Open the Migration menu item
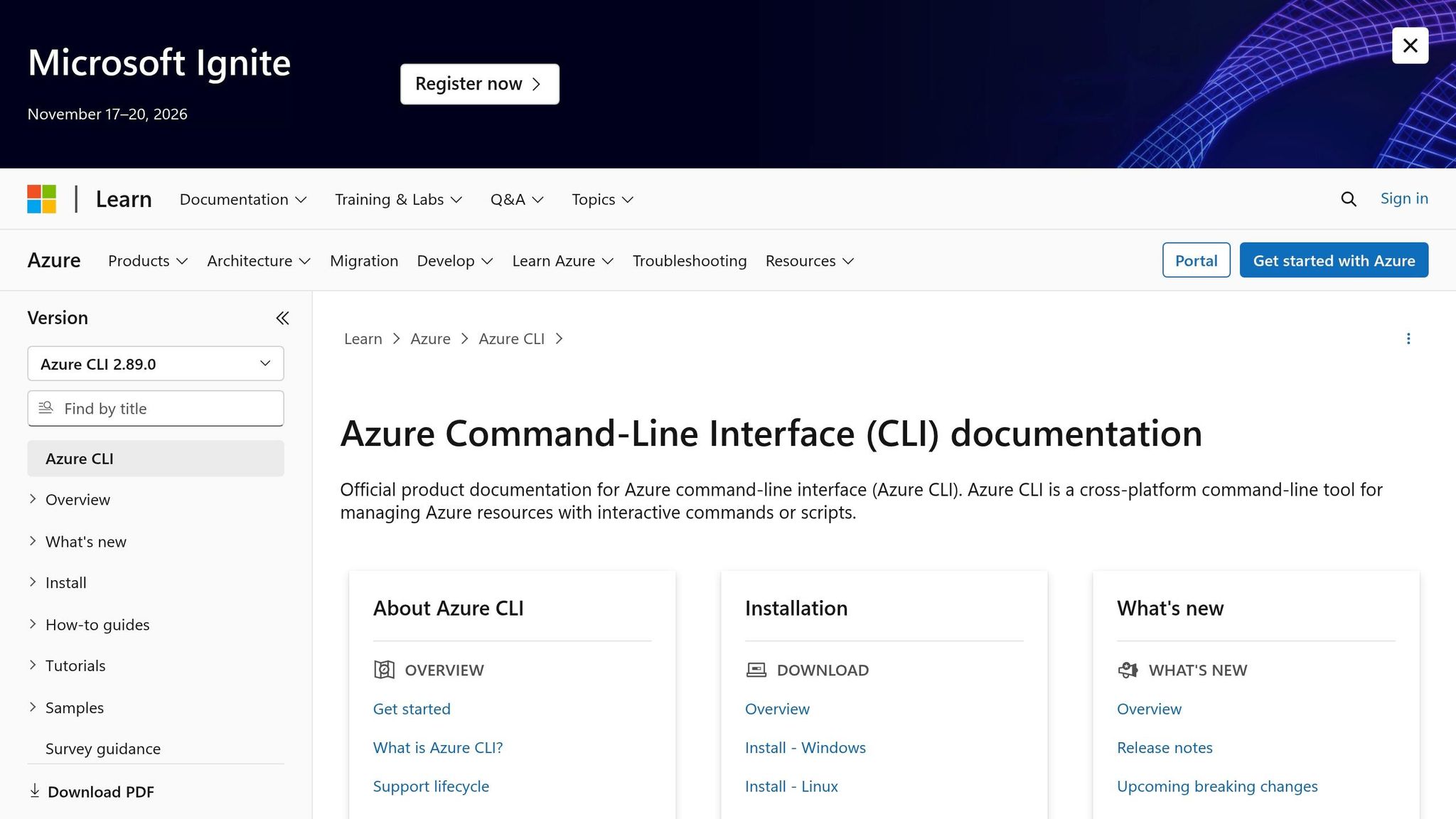 click(364, 261)
